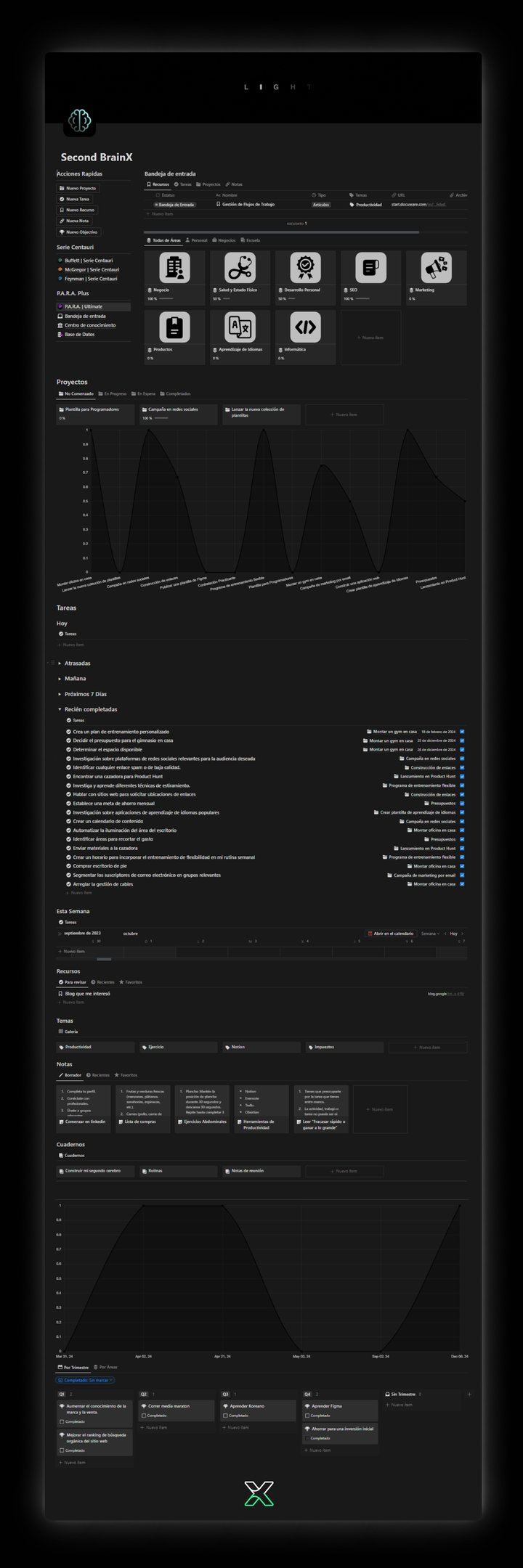Switch to the Favoritos tab under Recursos
523x1568 pixels.
[131, 982]
